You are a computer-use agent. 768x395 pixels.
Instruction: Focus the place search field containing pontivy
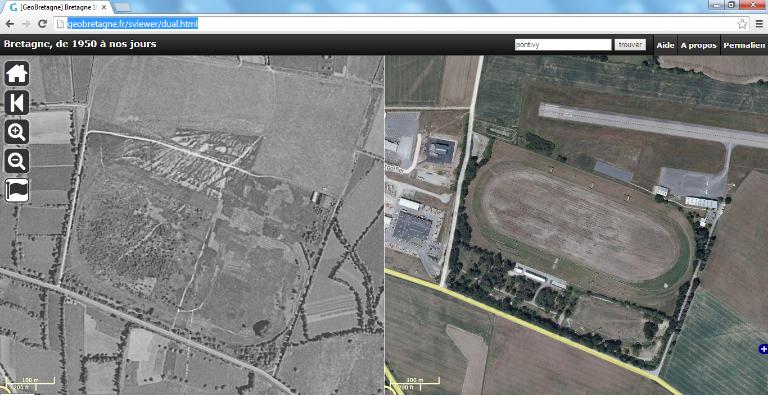563,45
